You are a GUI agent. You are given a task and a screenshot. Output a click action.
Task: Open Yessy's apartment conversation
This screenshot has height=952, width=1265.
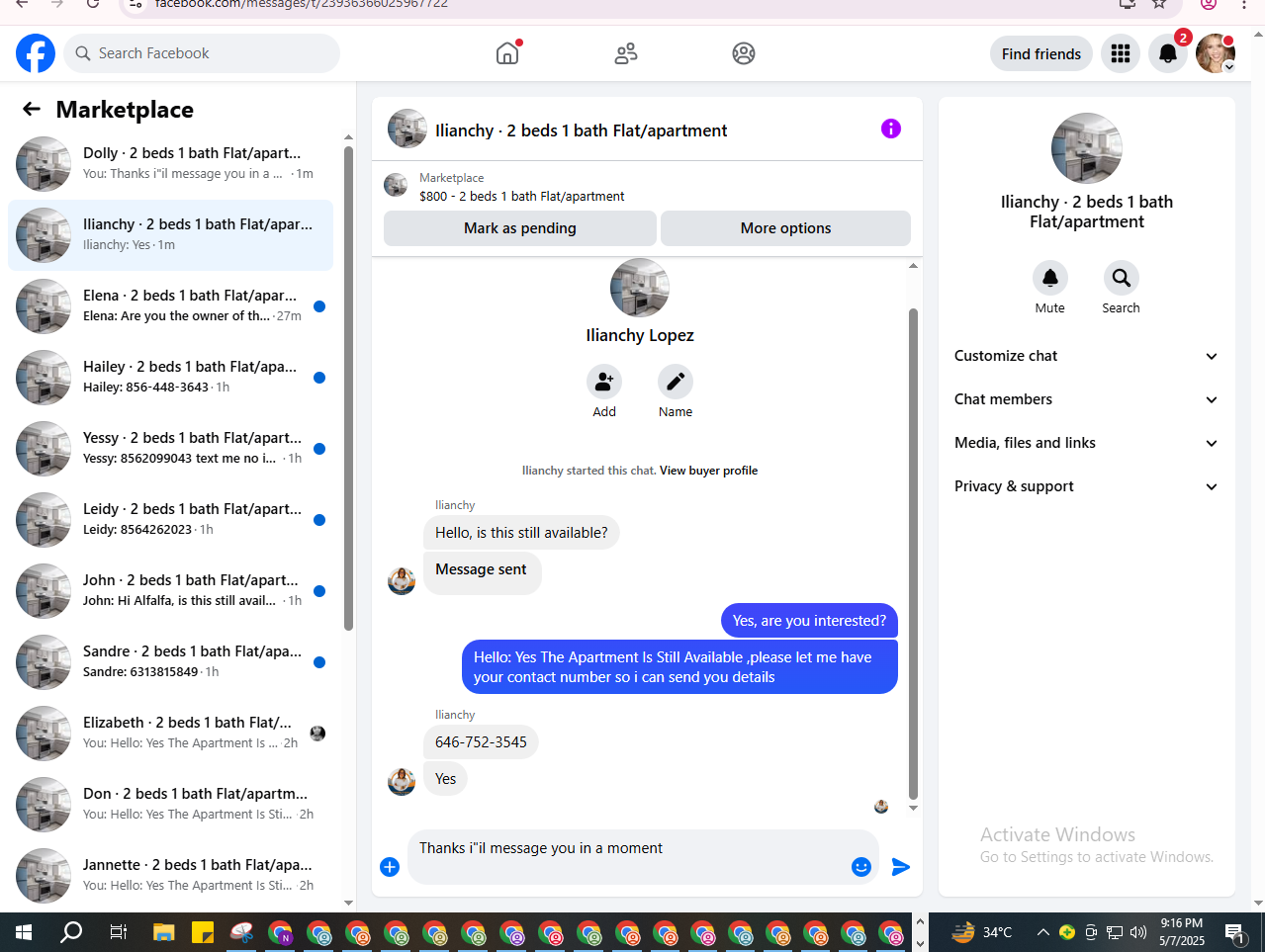coord(171,449)
